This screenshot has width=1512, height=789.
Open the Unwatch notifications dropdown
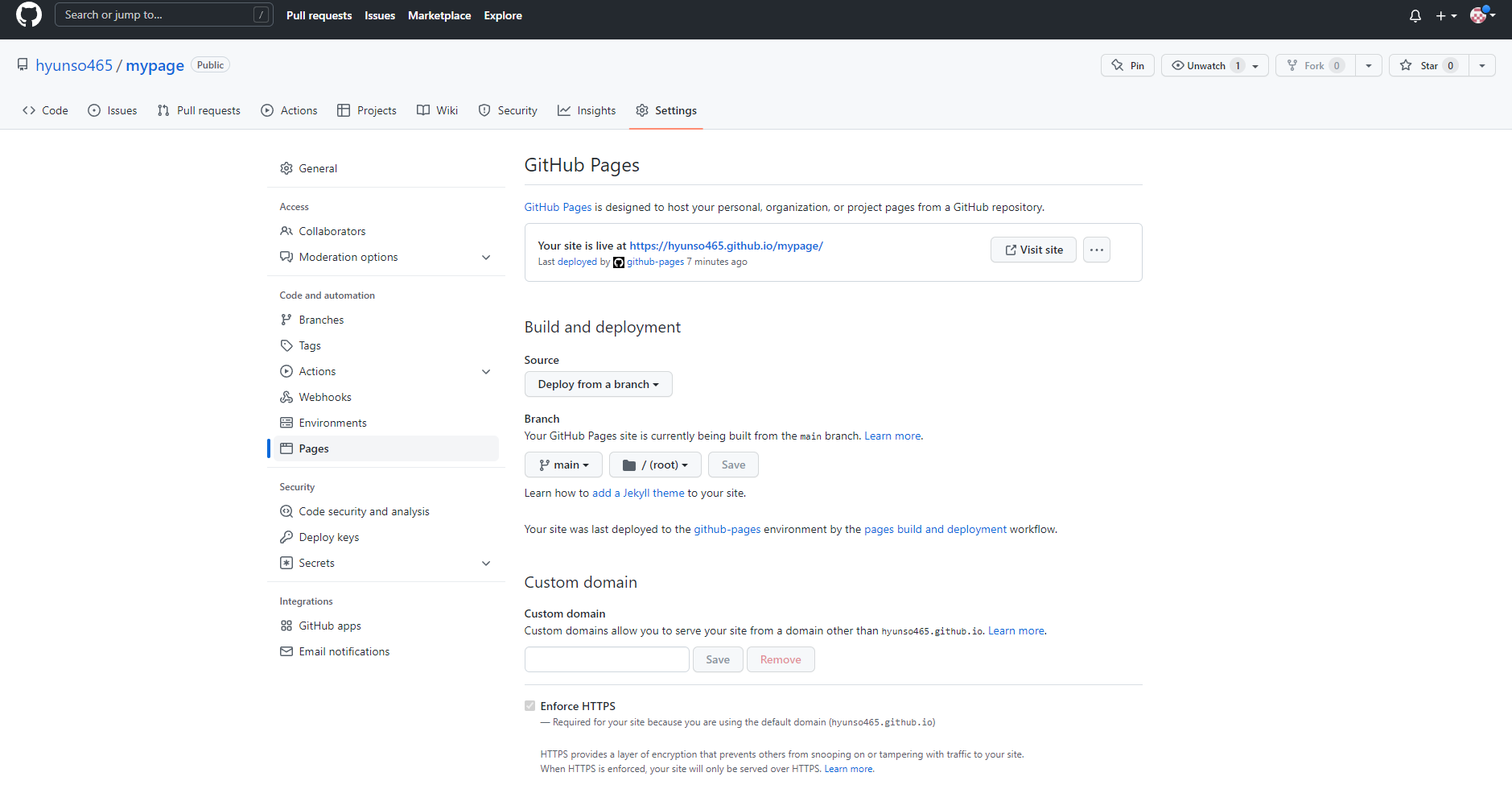(x=1215, y=65)
